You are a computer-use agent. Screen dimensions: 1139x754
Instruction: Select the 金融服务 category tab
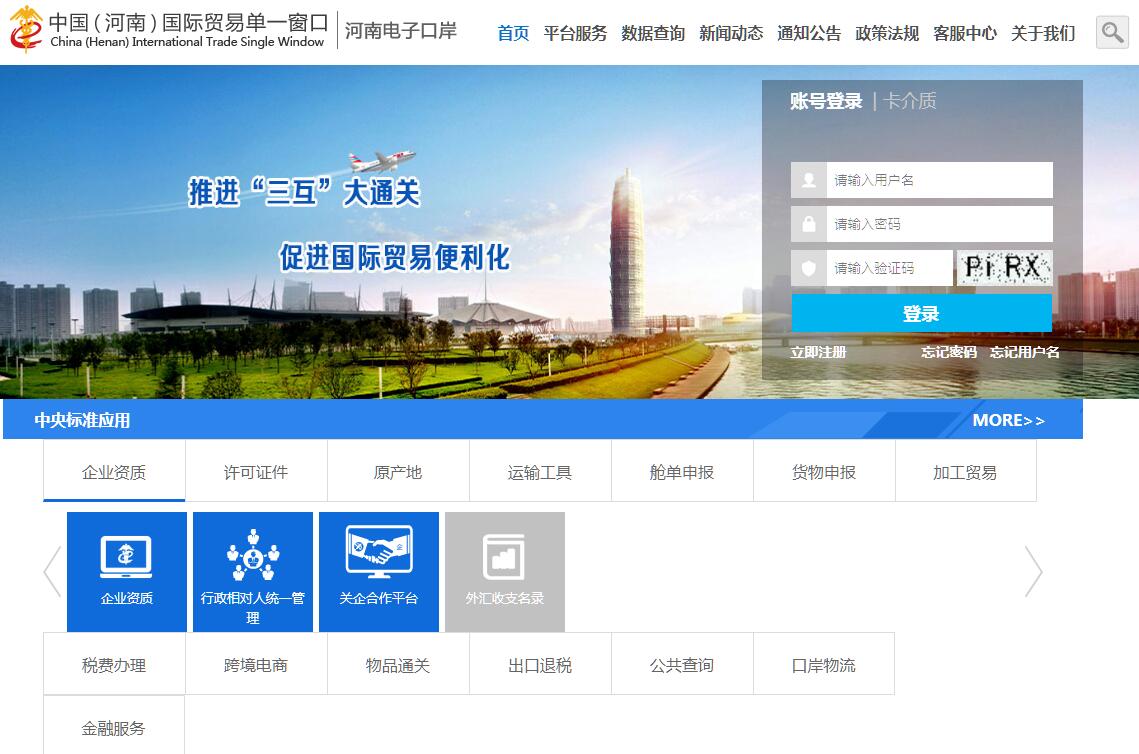pos(114,726)
